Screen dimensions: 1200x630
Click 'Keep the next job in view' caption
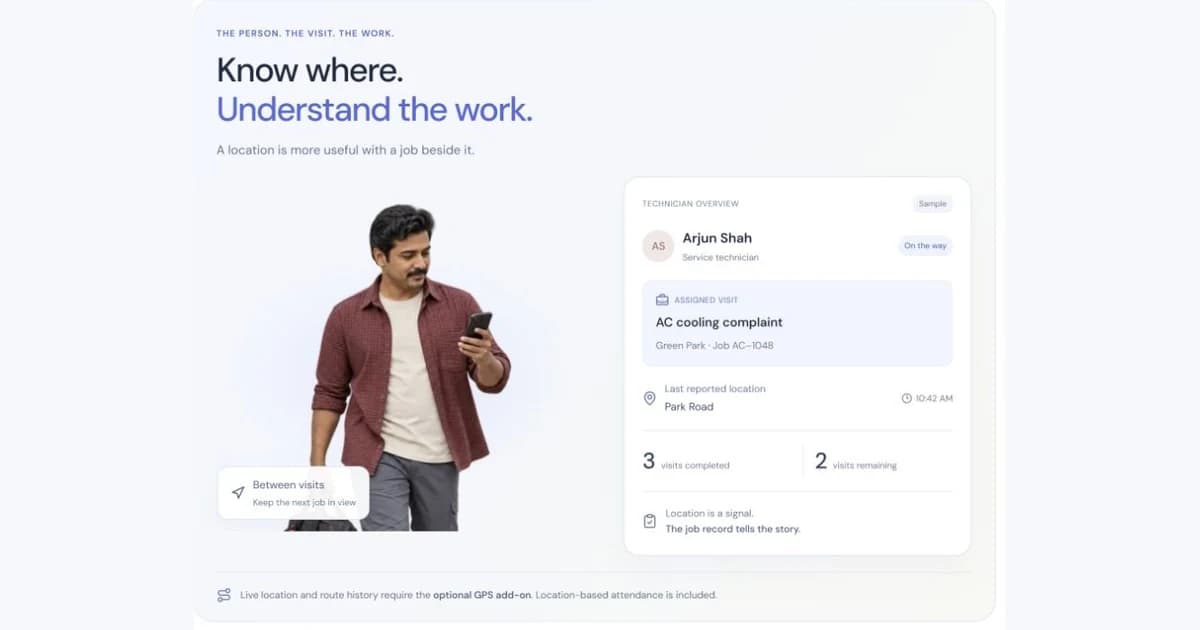[x=304, y=502]
